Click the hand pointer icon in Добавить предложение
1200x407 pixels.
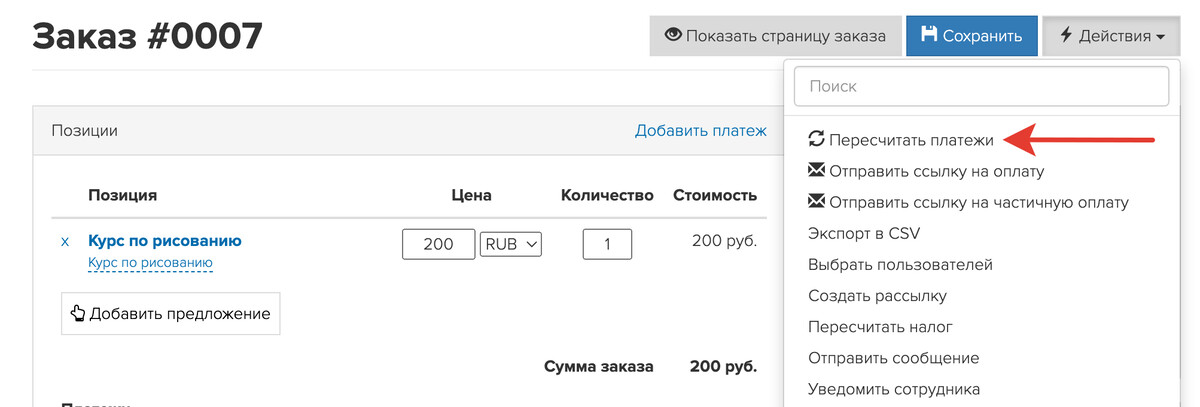[78, 313]
